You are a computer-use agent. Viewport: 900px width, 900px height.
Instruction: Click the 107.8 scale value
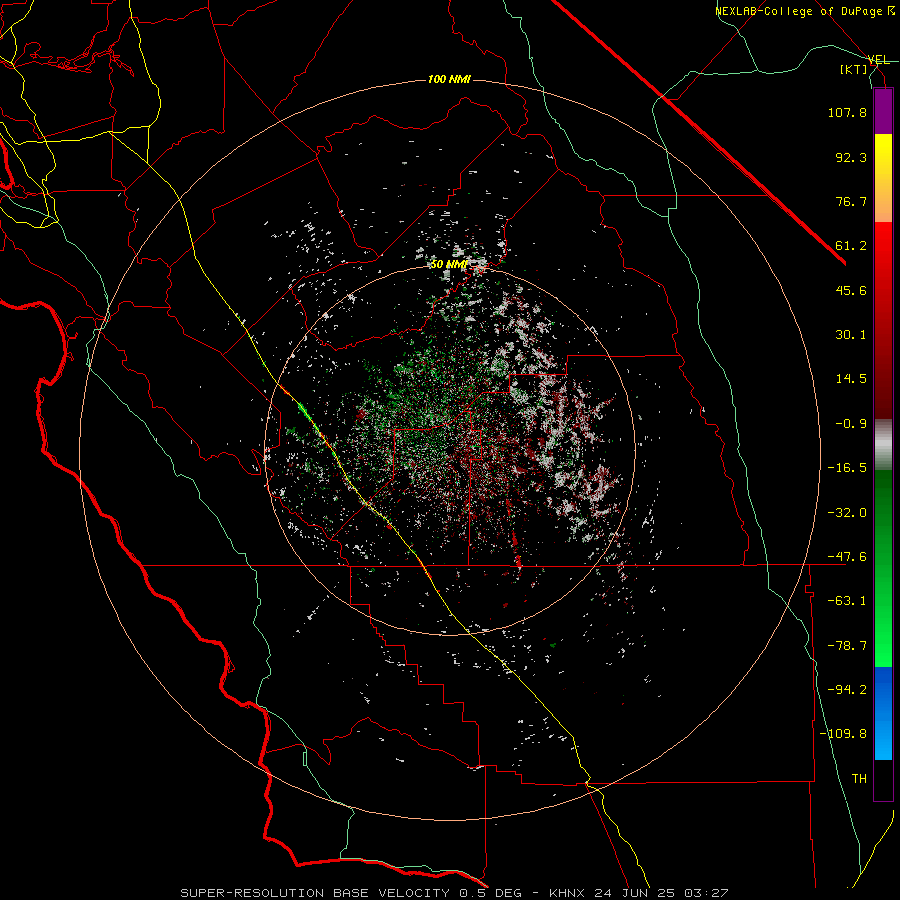click(847, 112)
